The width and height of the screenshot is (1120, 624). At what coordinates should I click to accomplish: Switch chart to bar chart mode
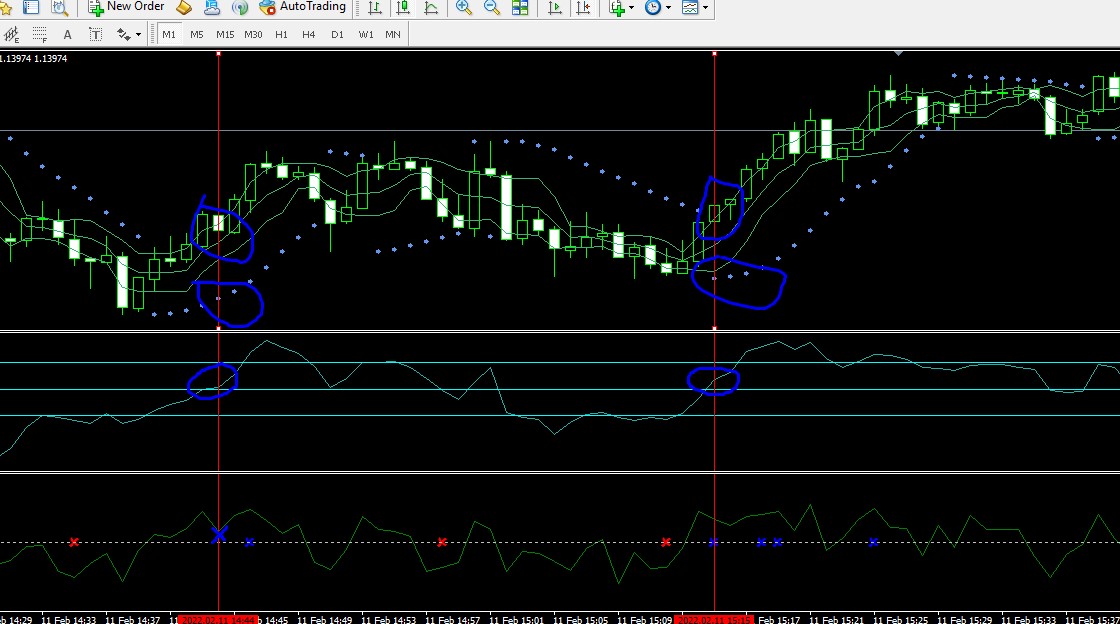[374, 7]
